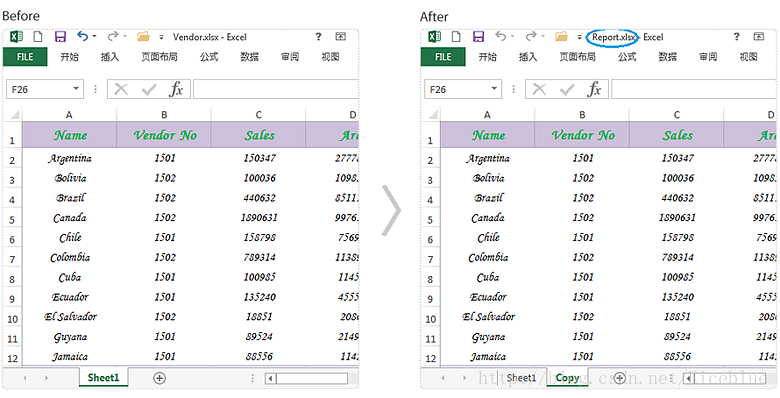Open the 审阅 tab in Vendor.xlsx window
Screen dimensions: 780x398
[290, 57]
